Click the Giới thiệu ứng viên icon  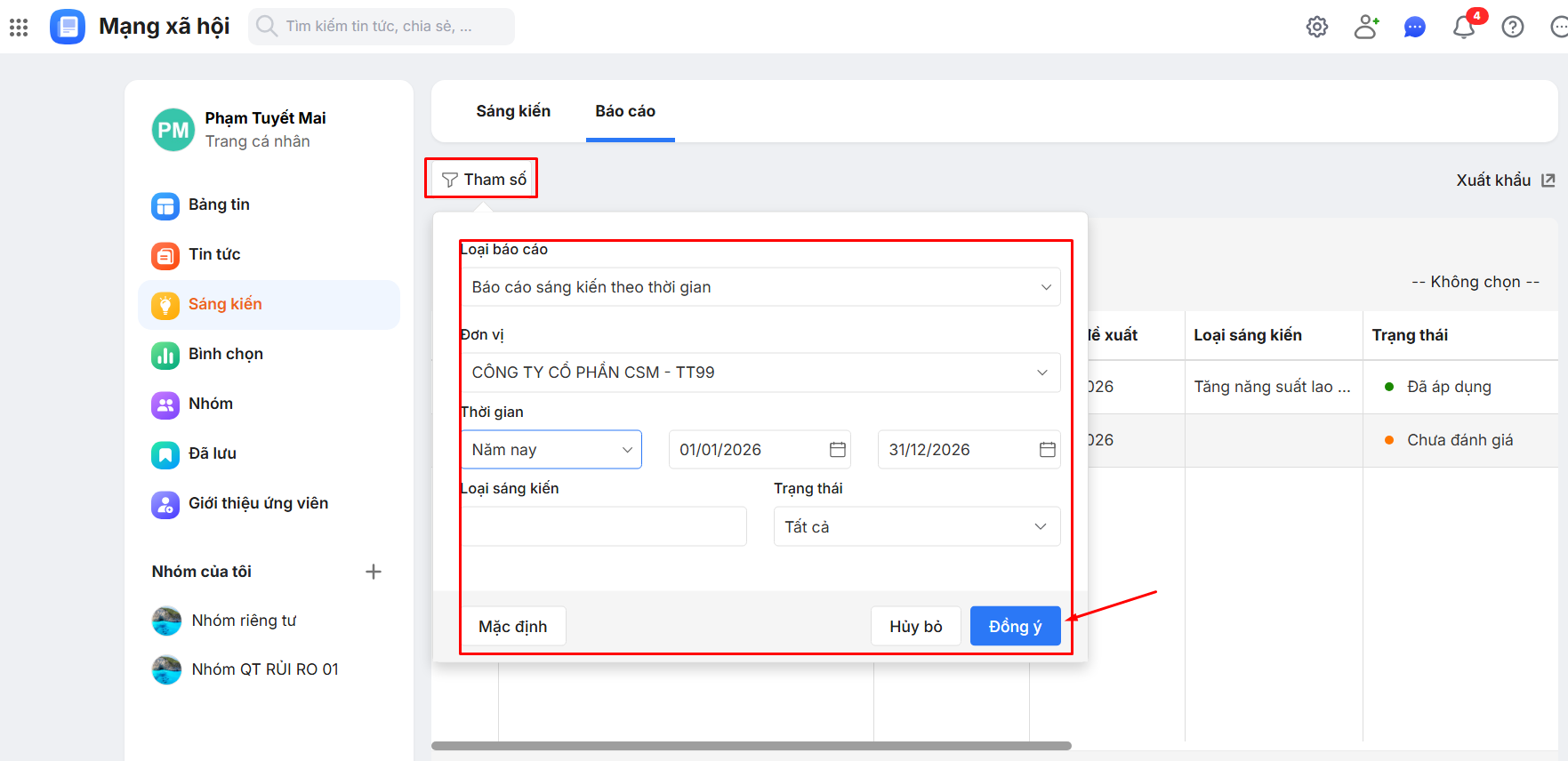click(165, 505)
